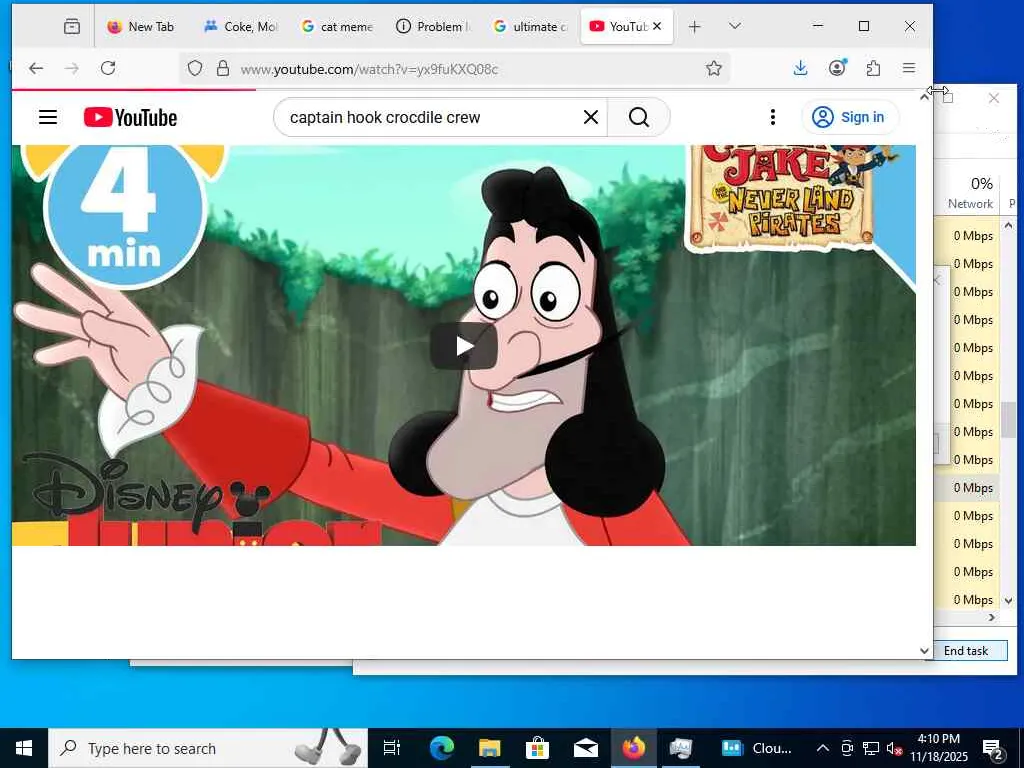The width and height of the screenshot is (1024, 768).
Task: Open the tracking protection shield icon
Action: [195, 68]
